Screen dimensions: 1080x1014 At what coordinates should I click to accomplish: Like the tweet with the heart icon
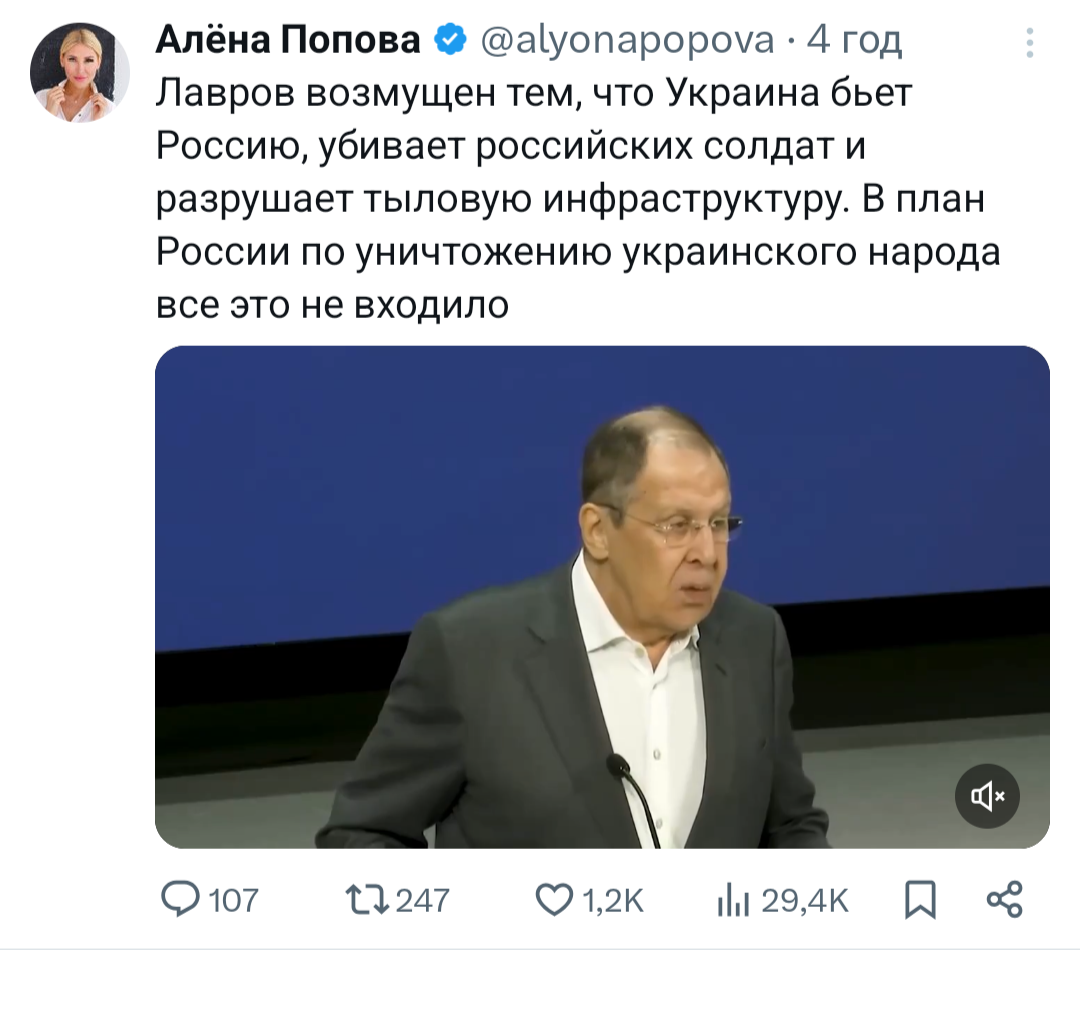553,900
